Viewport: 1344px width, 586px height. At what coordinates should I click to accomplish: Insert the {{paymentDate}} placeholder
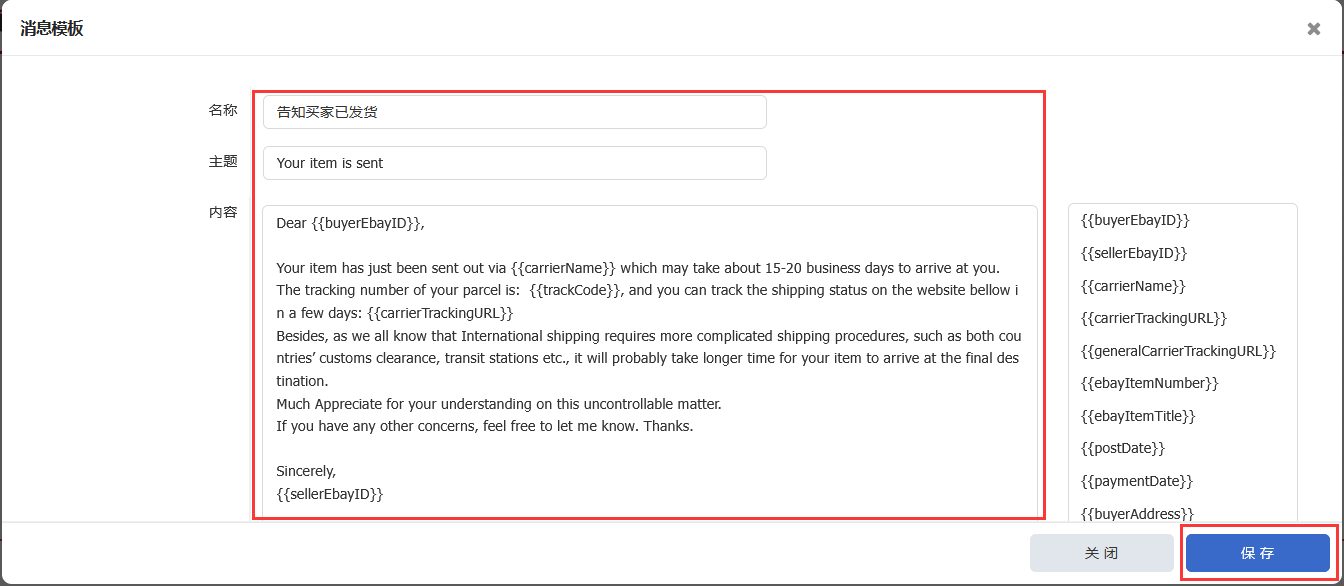coord(1137,481)
